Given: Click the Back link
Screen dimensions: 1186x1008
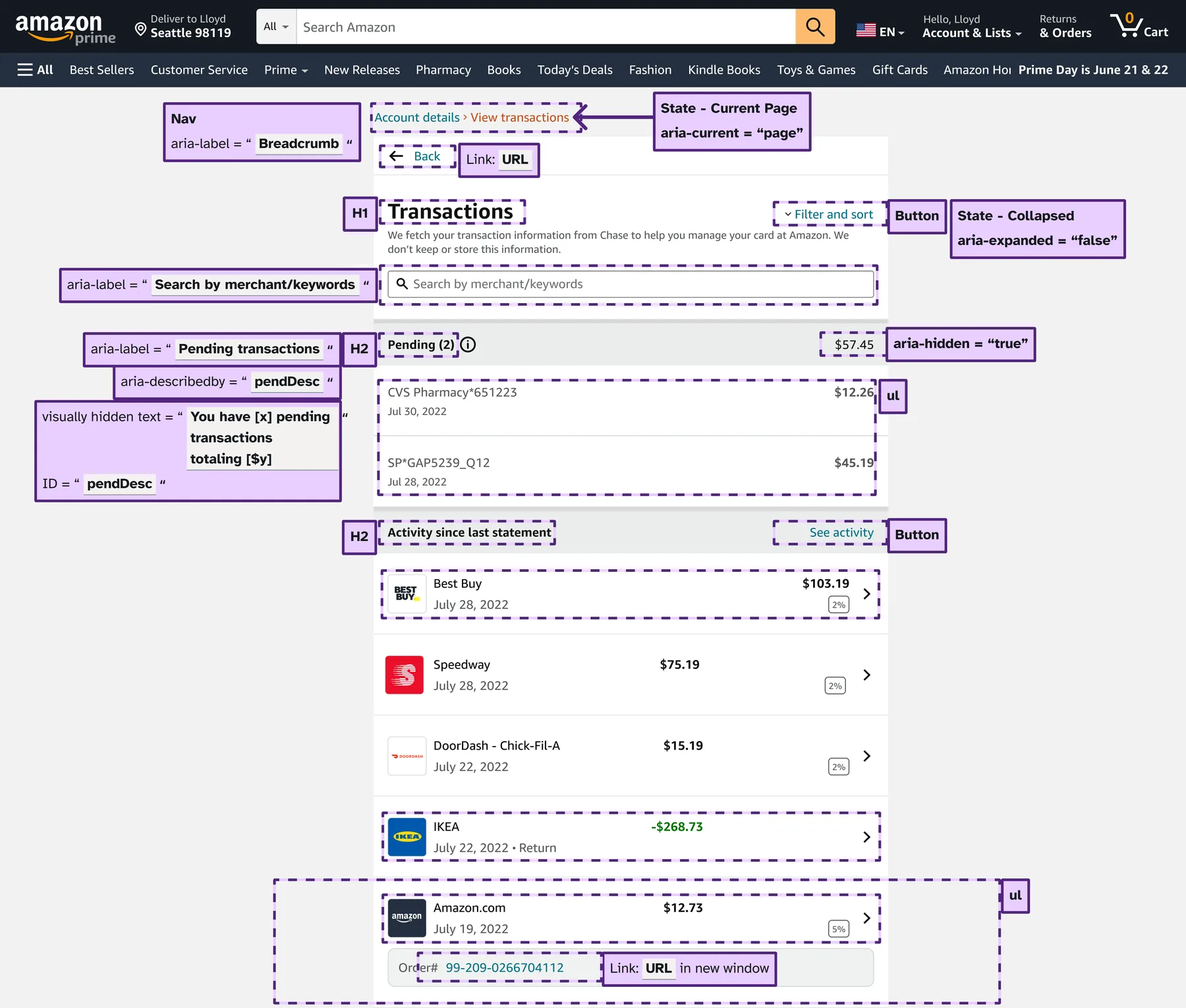Looking at the screenshot, I should click(427, 156).
